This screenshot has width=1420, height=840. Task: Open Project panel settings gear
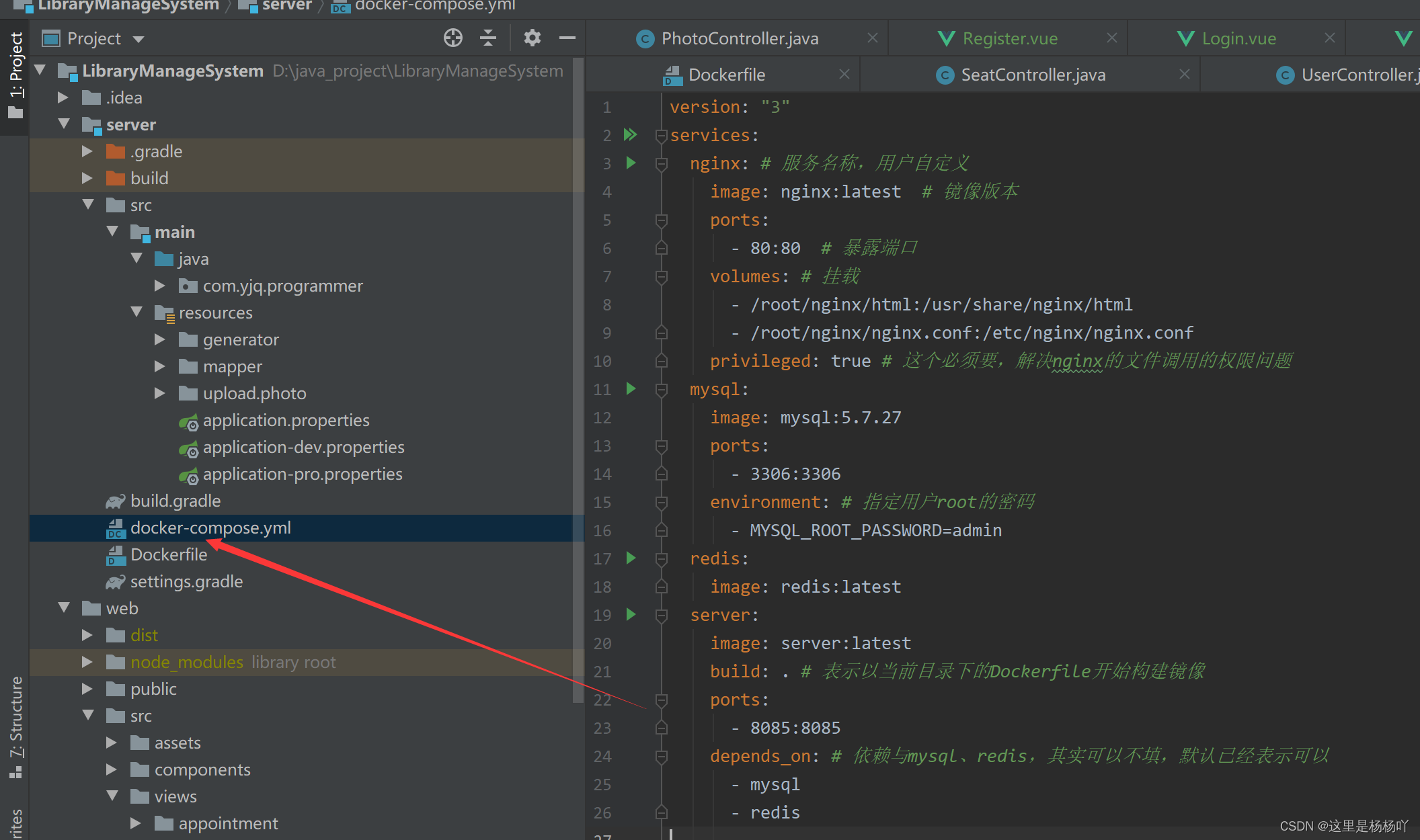[532, 38]
